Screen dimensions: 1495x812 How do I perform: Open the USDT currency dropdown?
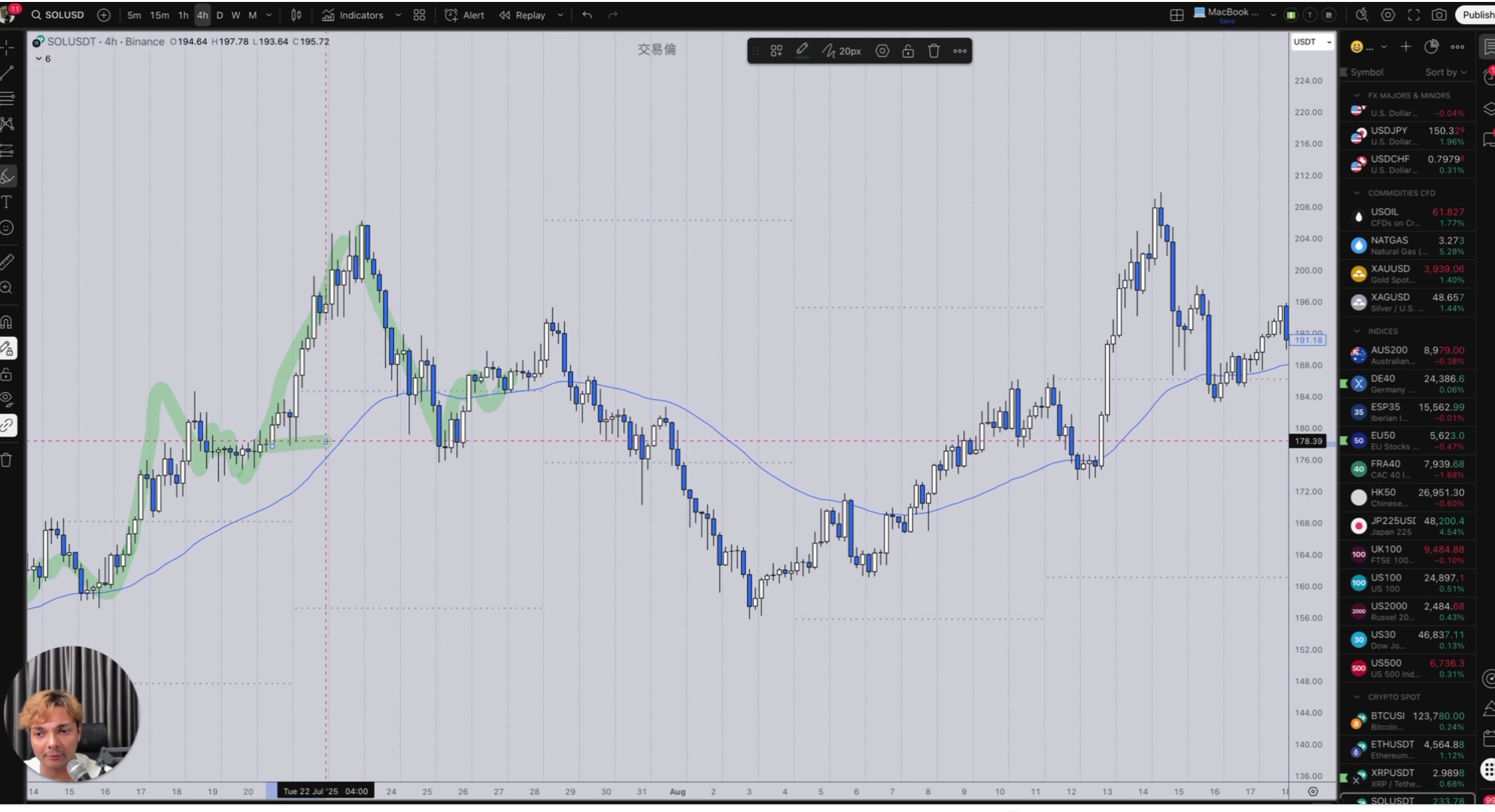1312,42
